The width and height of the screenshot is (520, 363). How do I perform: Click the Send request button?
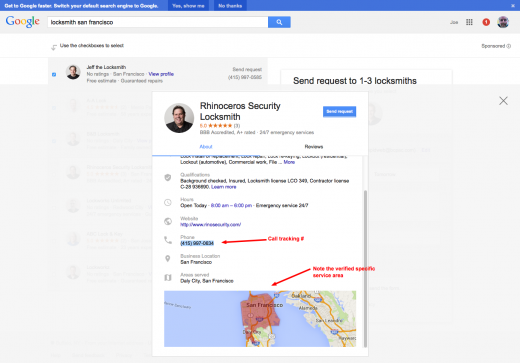point(339,111)
